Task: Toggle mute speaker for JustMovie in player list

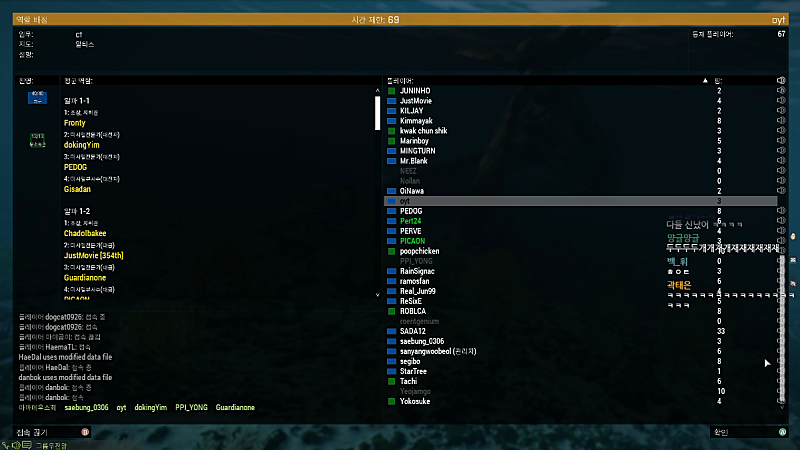Action: [781, 101]
